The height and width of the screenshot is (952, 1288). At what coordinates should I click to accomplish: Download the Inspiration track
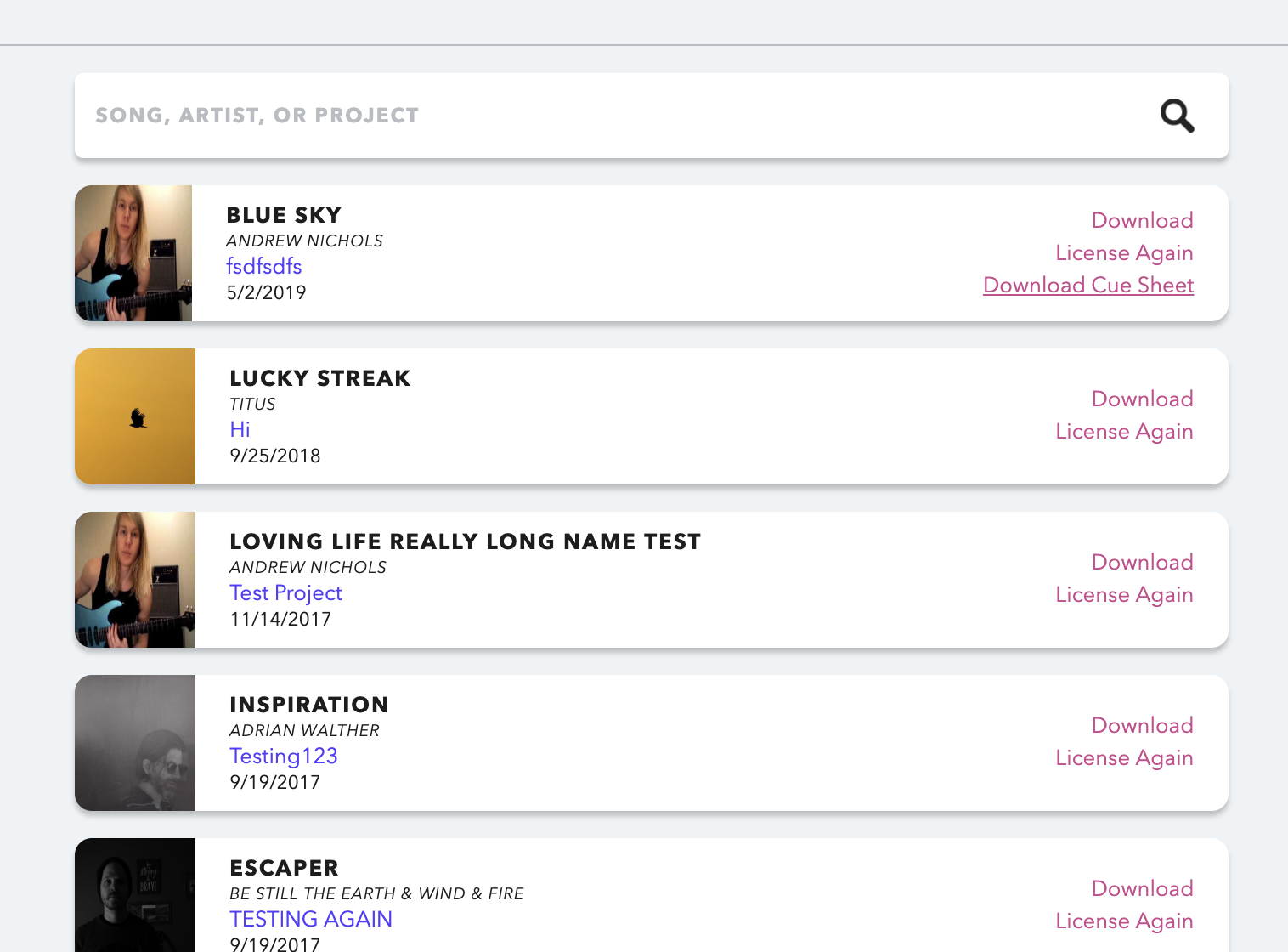coord(1142,725)
